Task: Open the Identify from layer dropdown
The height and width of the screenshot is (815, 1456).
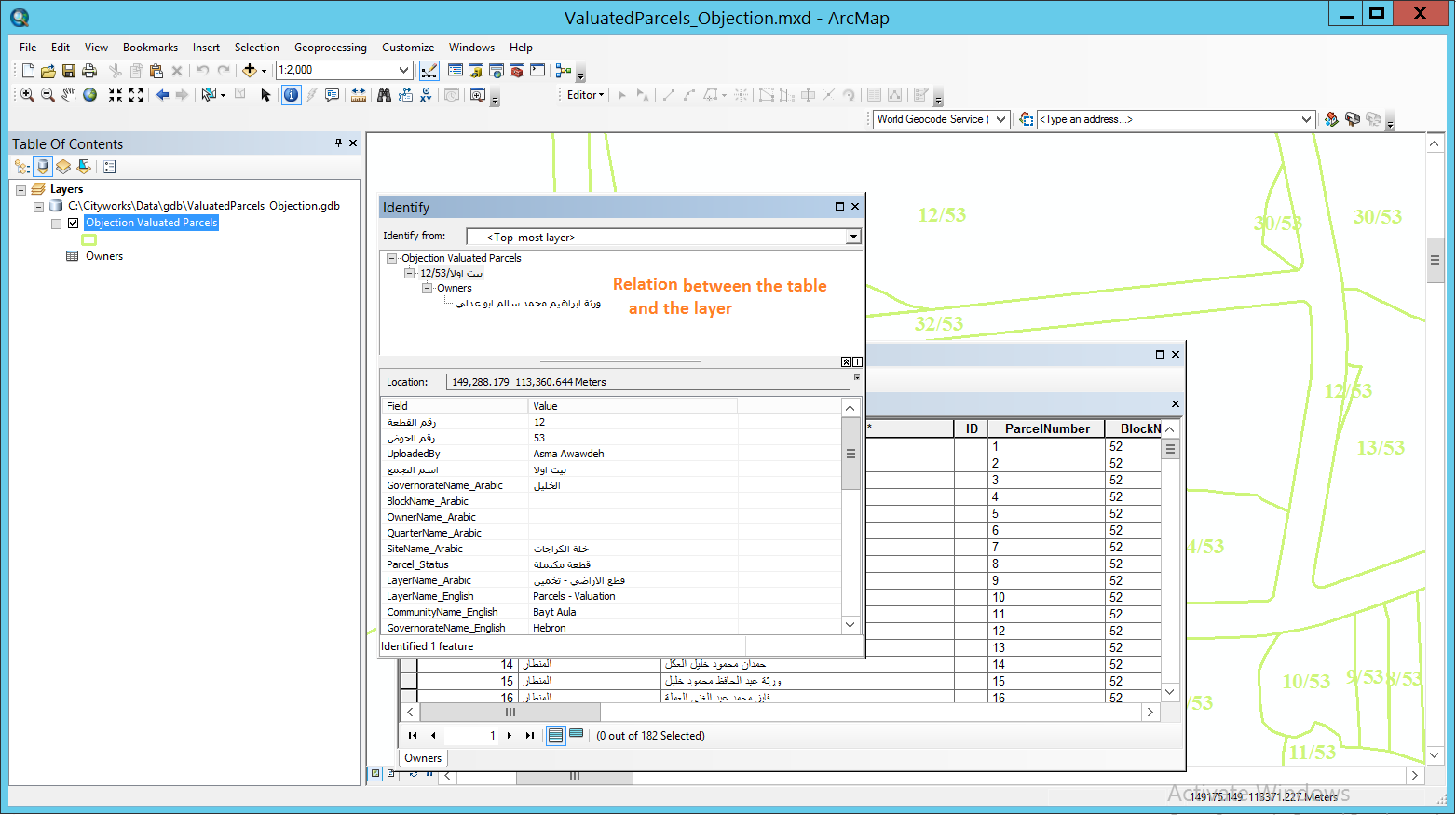Action: coord(852,237)
